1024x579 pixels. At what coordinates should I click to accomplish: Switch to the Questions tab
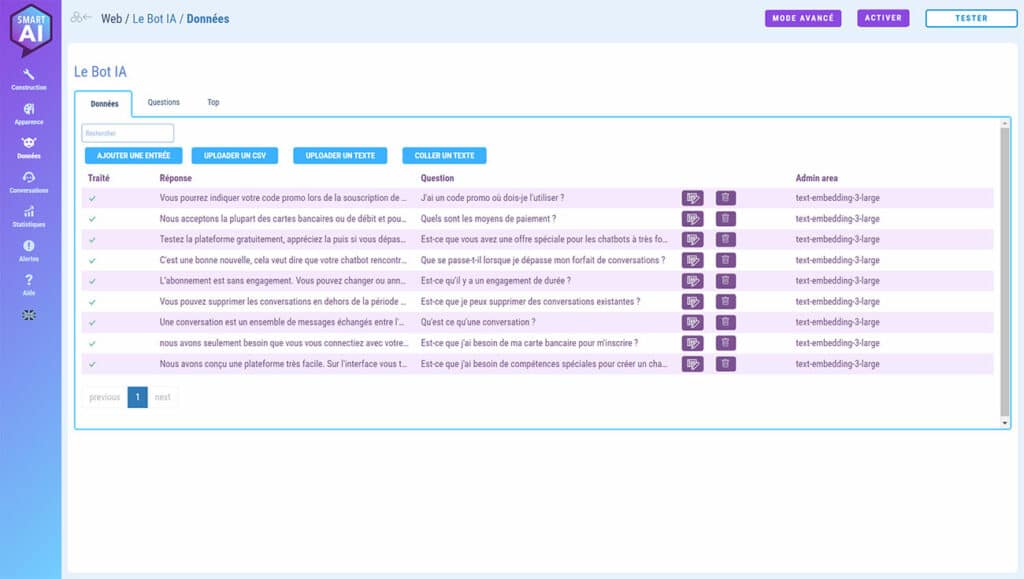tap(163, 102)
